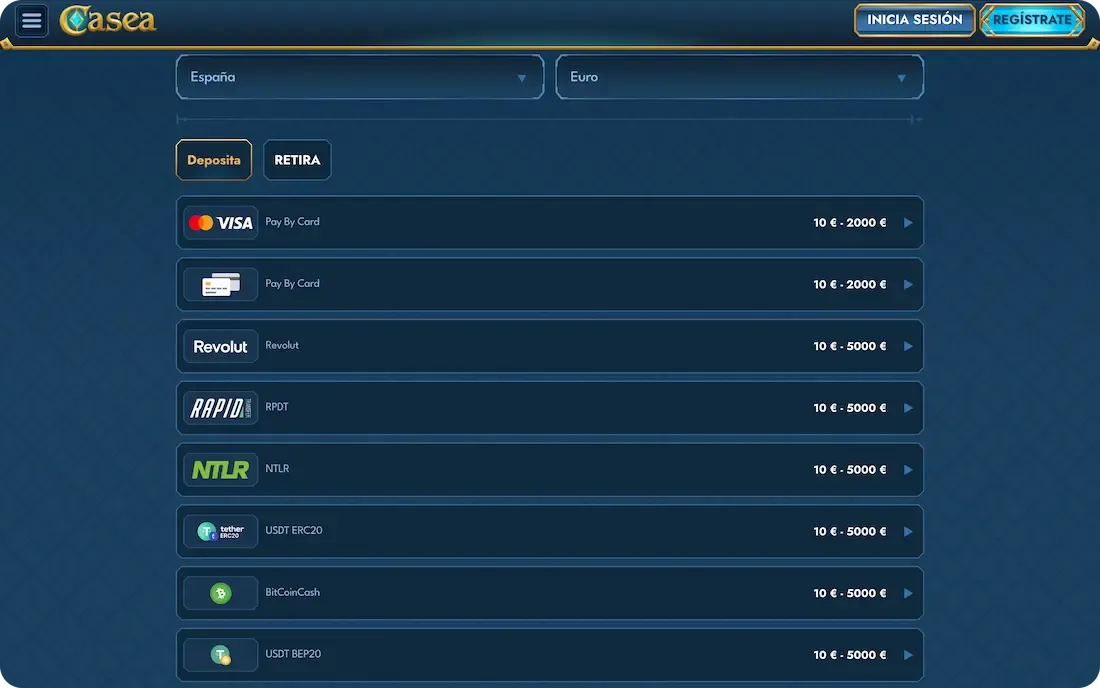Open the España country dropdown

[x=360, y=77]
